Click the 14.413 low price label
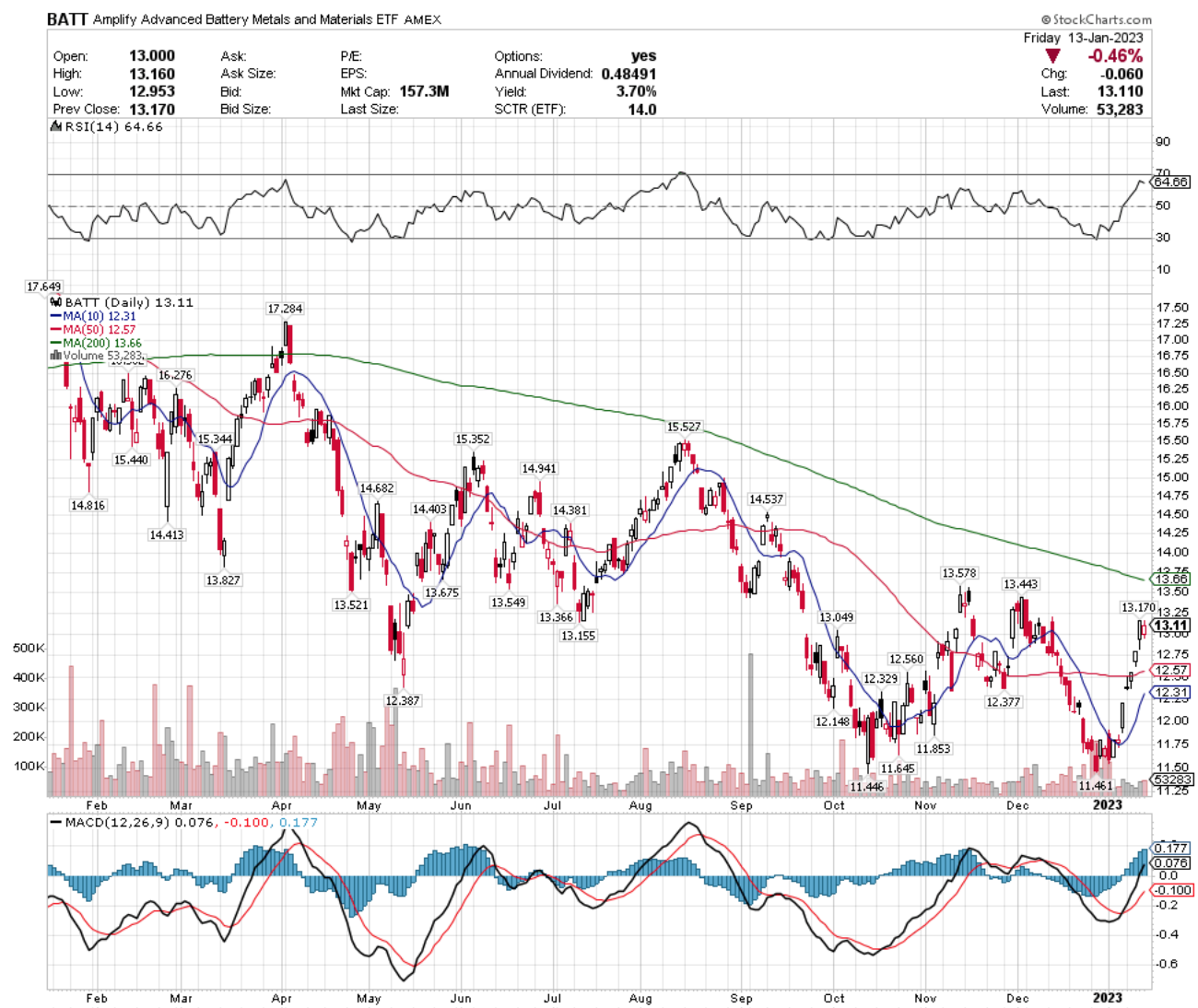The width and height of the screenshot is (1198, 1008). [x=167, y=534]
